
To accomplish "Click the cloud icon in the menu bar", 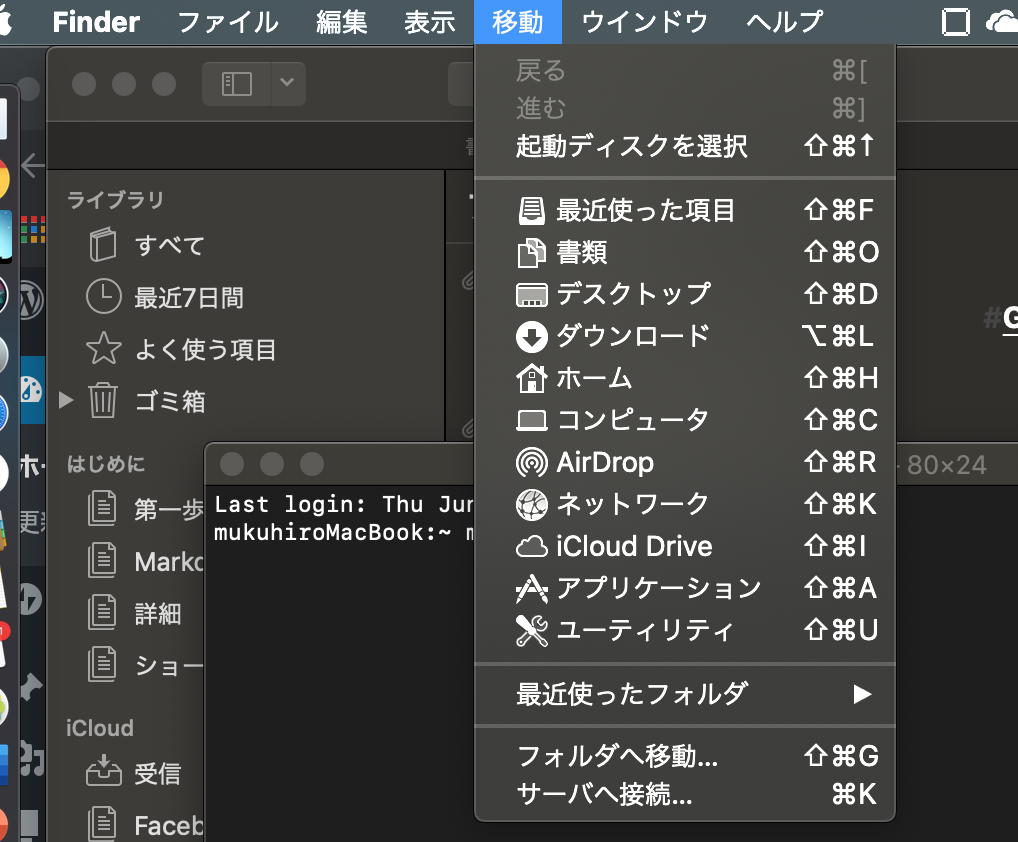I will (1002, 22).
